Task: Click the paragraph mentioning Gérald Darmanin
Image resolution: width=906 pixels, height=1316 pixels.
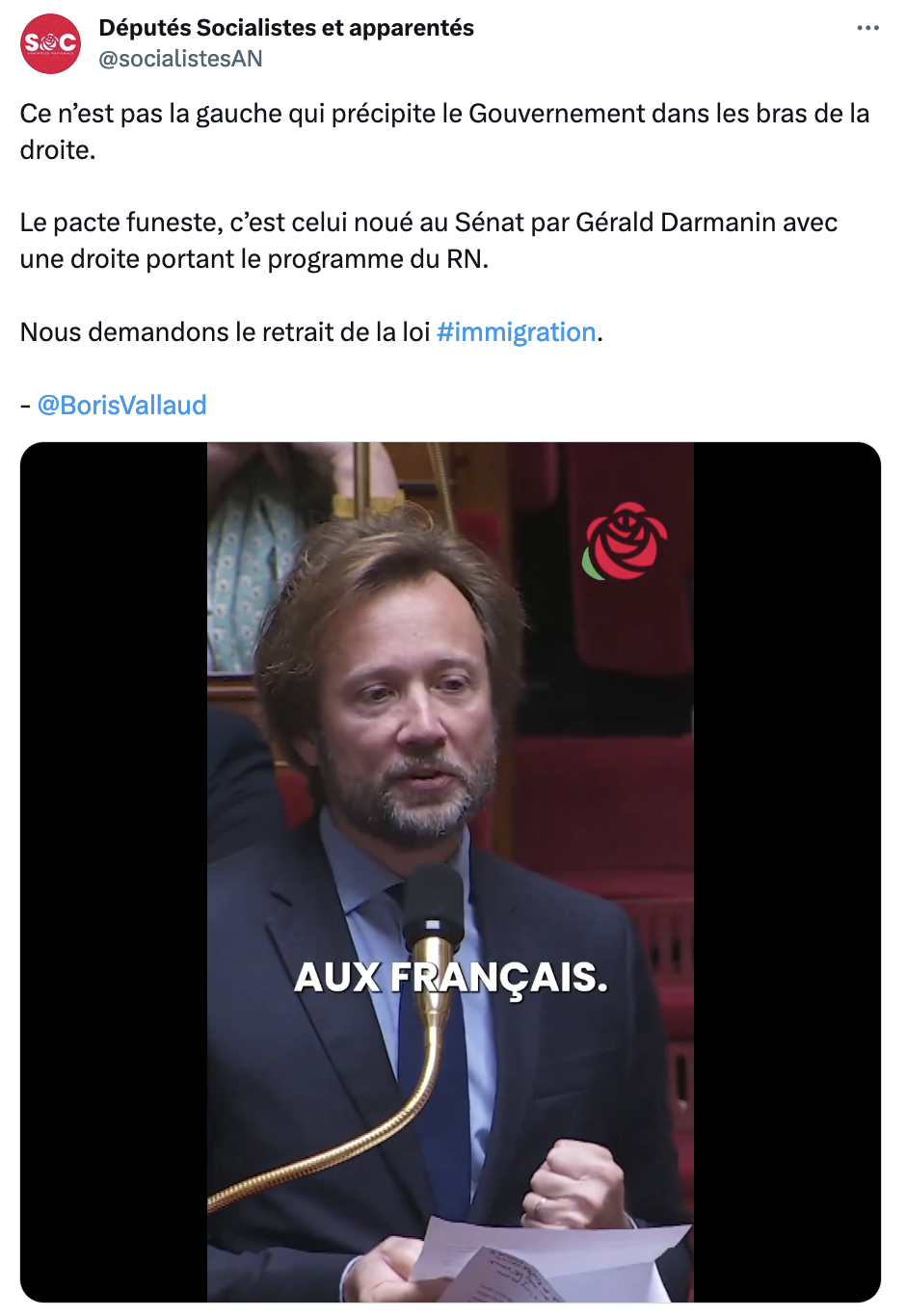Action: [x=429, y=241]
